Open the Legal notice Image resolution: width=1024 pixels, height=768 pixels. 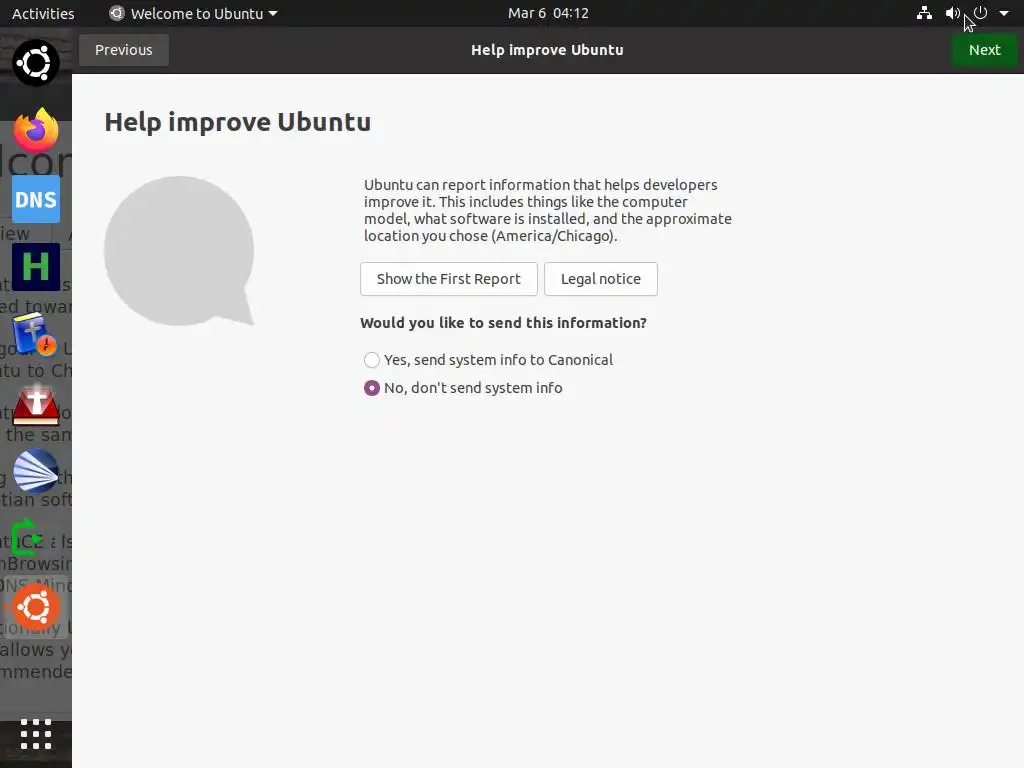coord(601,279)
